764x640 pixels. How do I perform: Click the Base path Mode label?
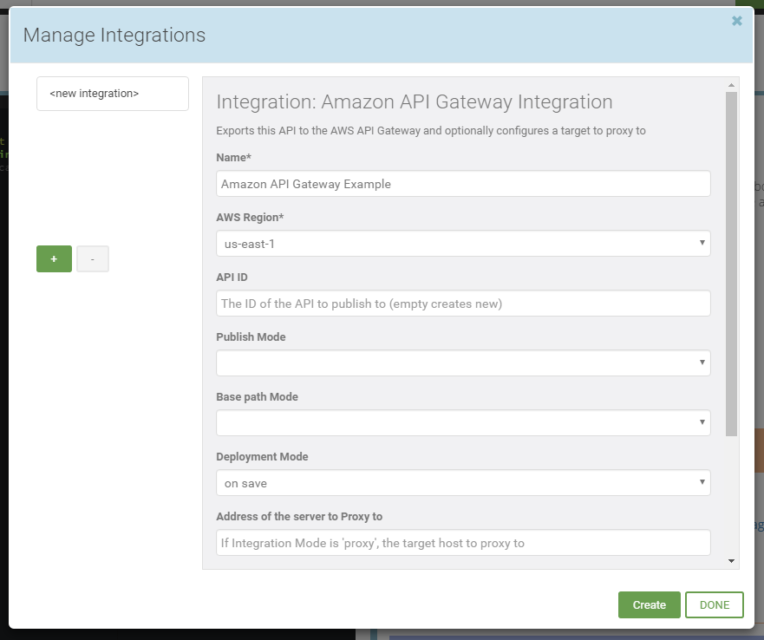[x=257, y=397]
